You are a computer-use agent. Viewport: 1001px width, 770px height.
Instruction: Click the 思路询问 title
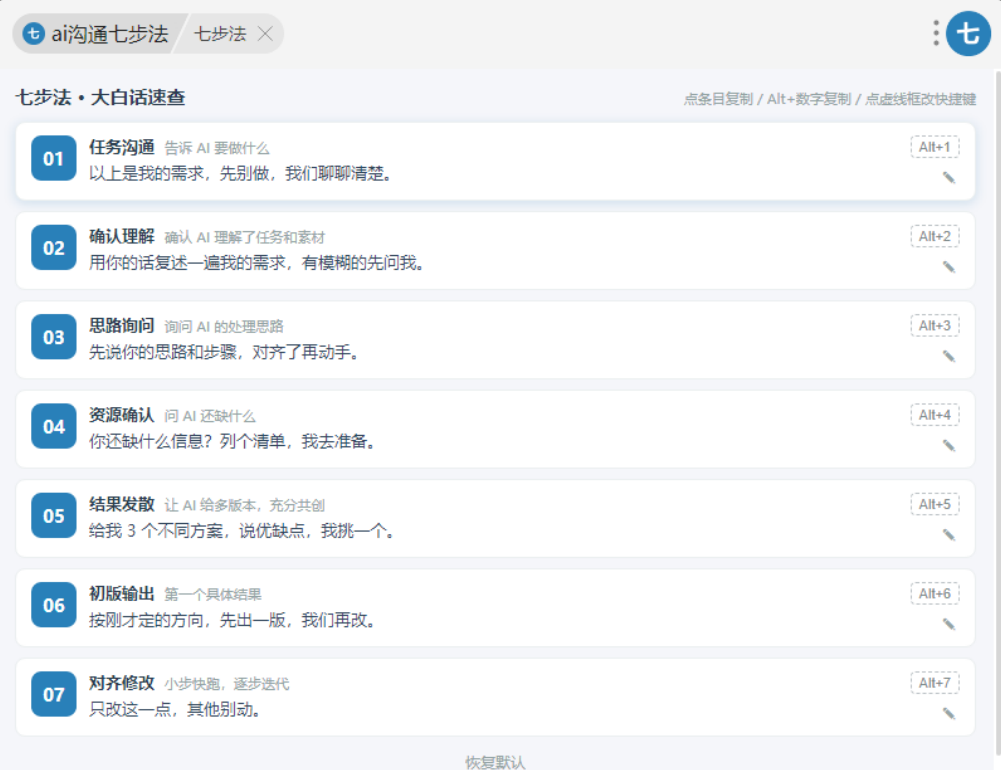[121, 326]
